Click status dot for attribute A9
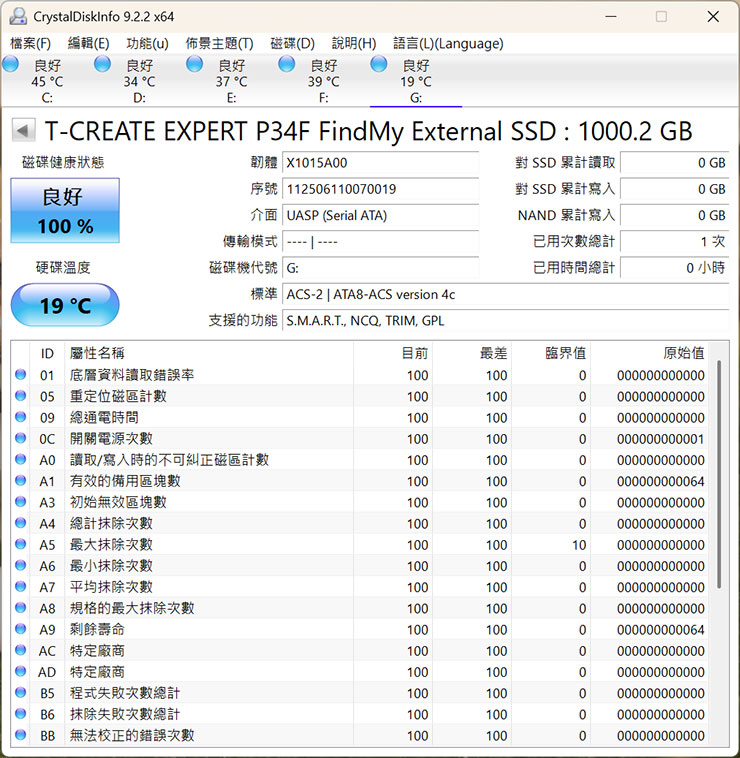This screenshot has height=758, width=740. pyautogui.click(x=20, y=629)
